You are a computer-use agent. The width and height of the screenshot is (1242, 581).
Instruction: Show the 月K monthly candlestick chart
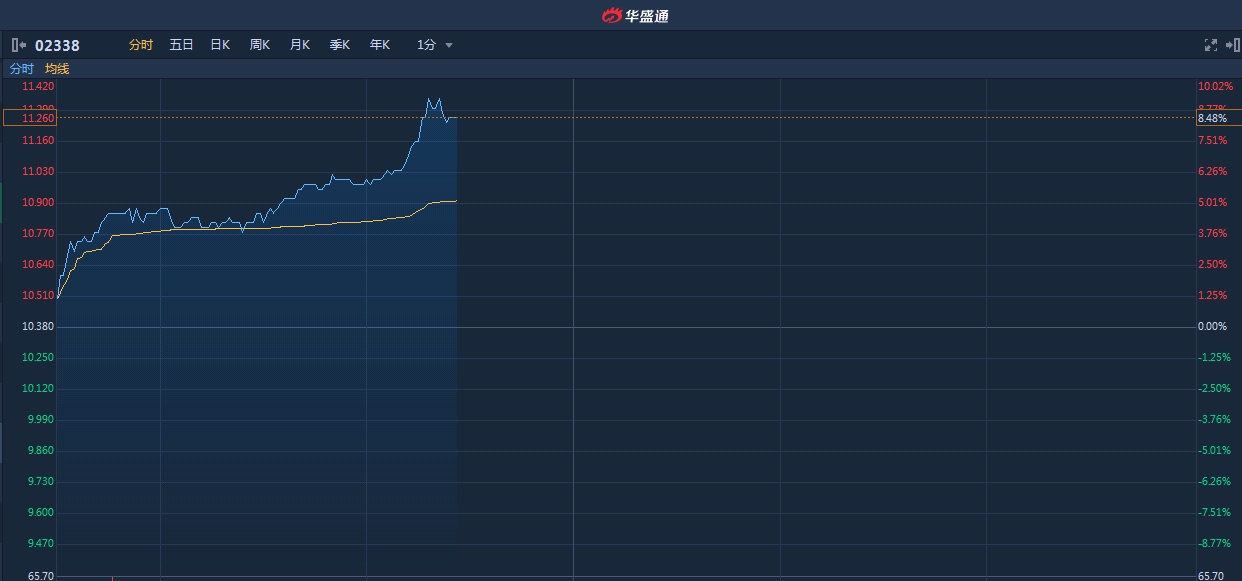pos(300,45)
